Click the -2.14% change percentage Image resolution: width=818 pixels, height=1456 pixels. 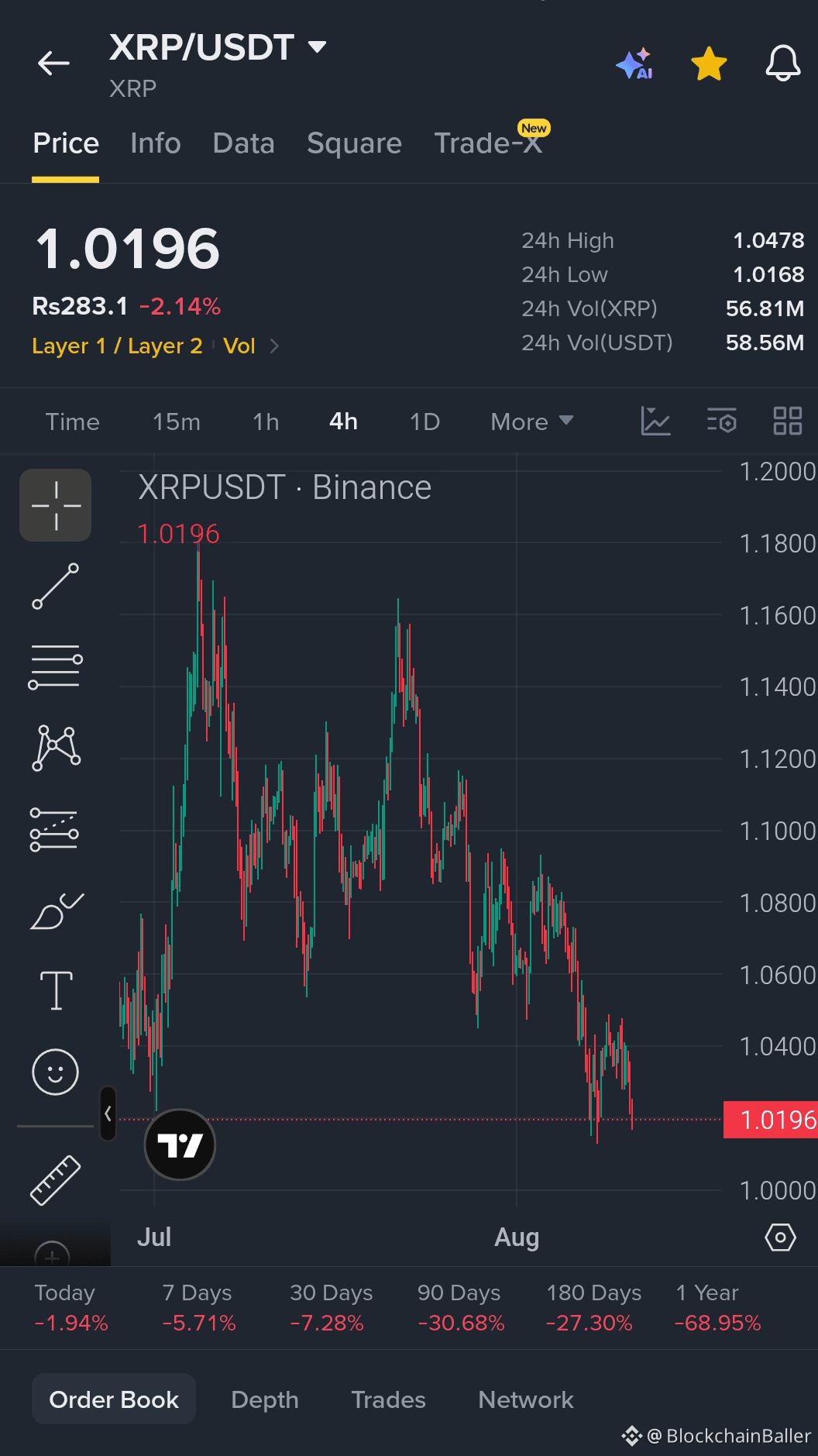[x=180, y=307]
